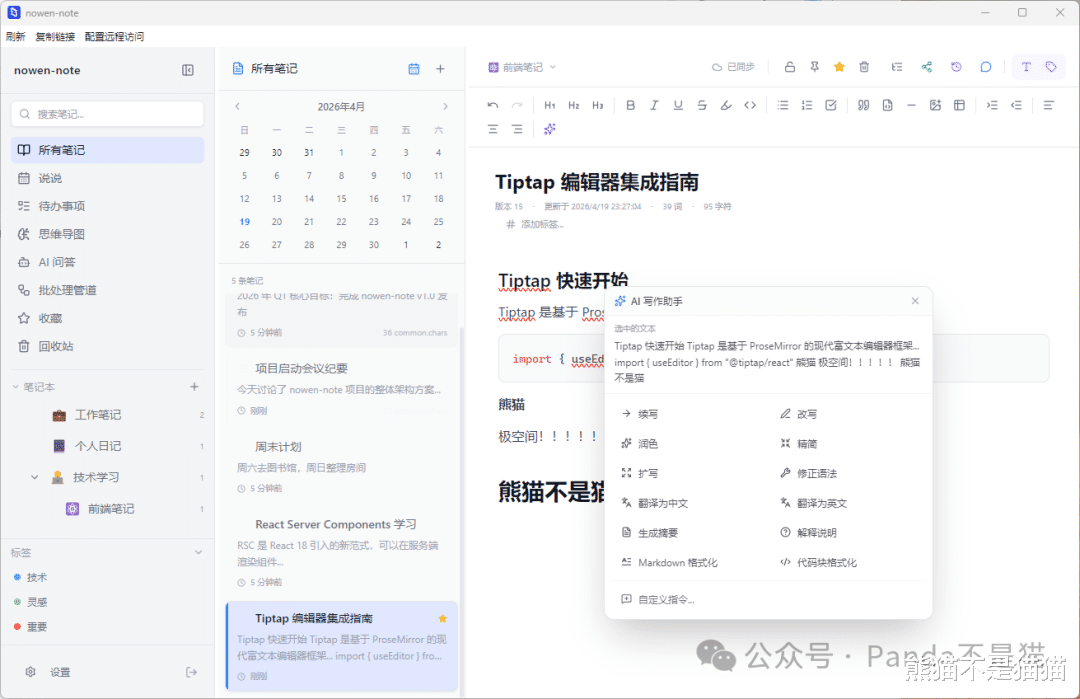Viewport: 1080px width, 699px height.
Task: Collapse the 技术学习 notebook tree
Action: coord(34,477)
